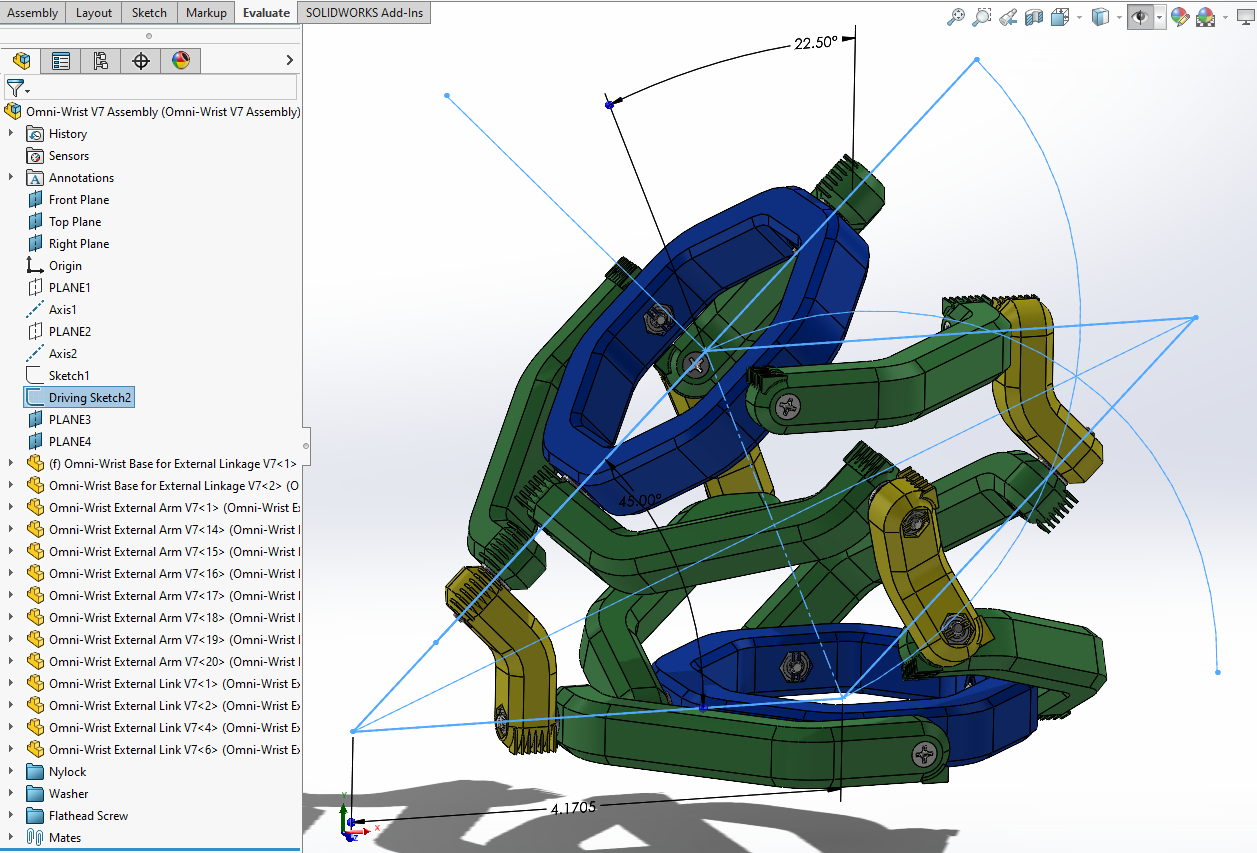The width and height of the screenshot is (1257, 853).
Task: Open the SOLIDWORKS Add-Ins tab
Action: (x=364, y=12)
